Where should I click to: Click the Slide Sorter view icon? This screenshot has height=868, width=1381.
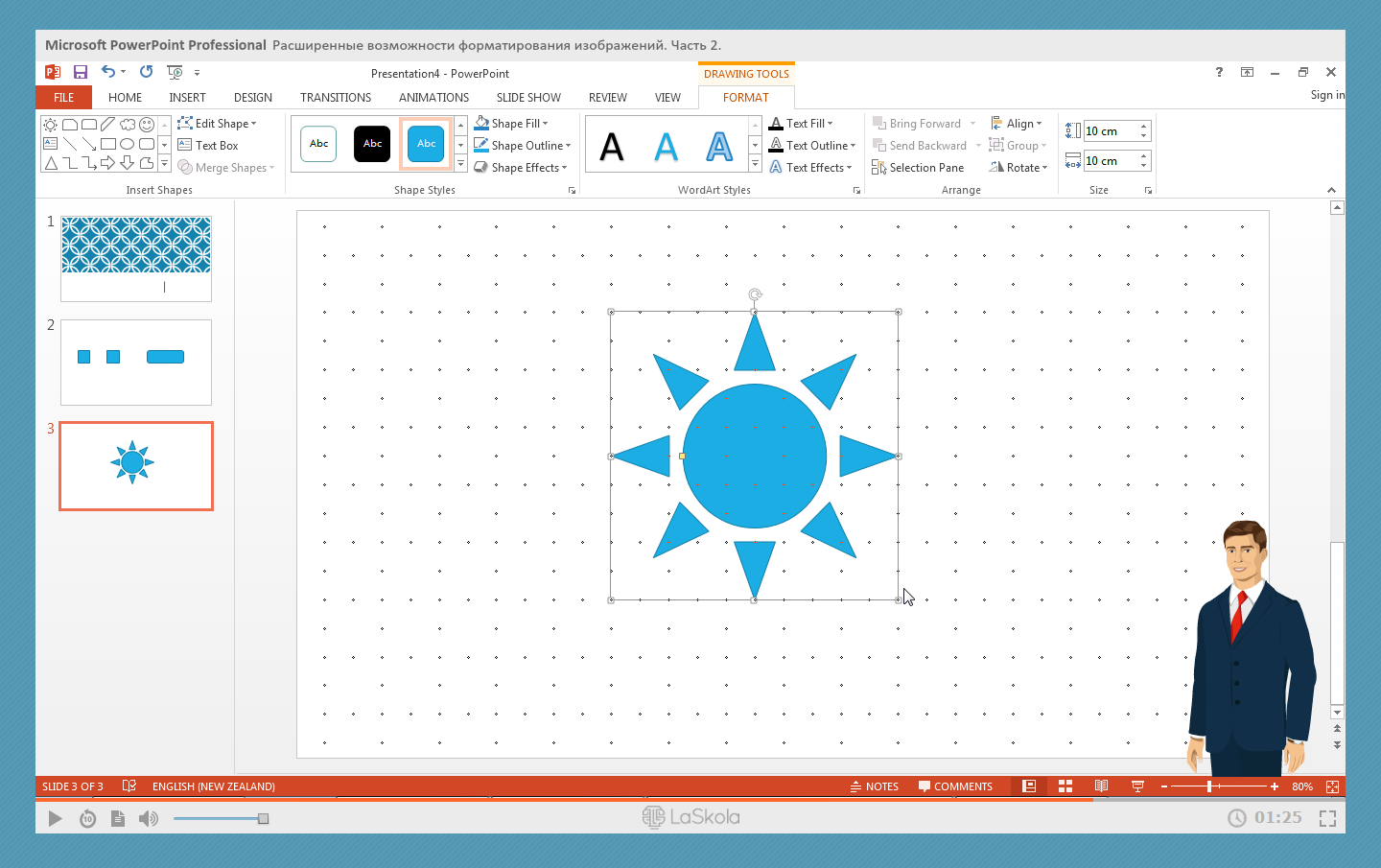coord(1065,786)
